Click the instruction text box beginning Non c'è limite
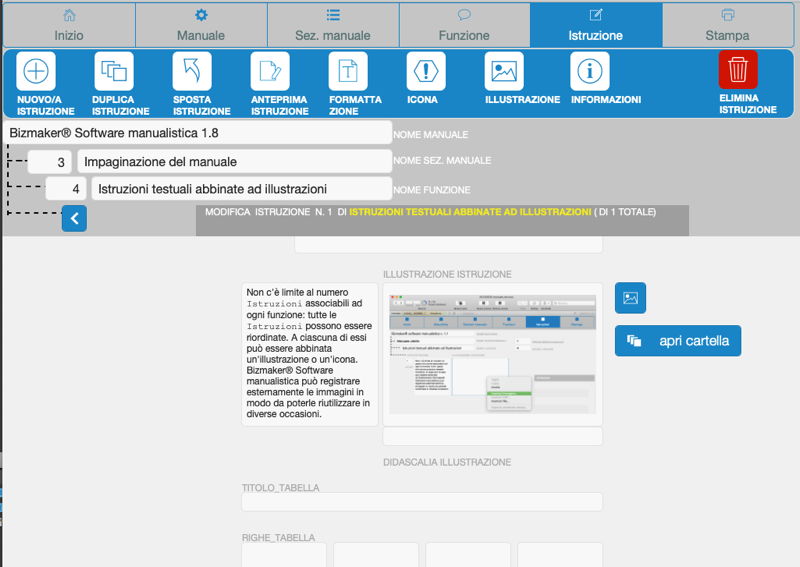This screenshot has width=800, height=567. coord(310,354)
